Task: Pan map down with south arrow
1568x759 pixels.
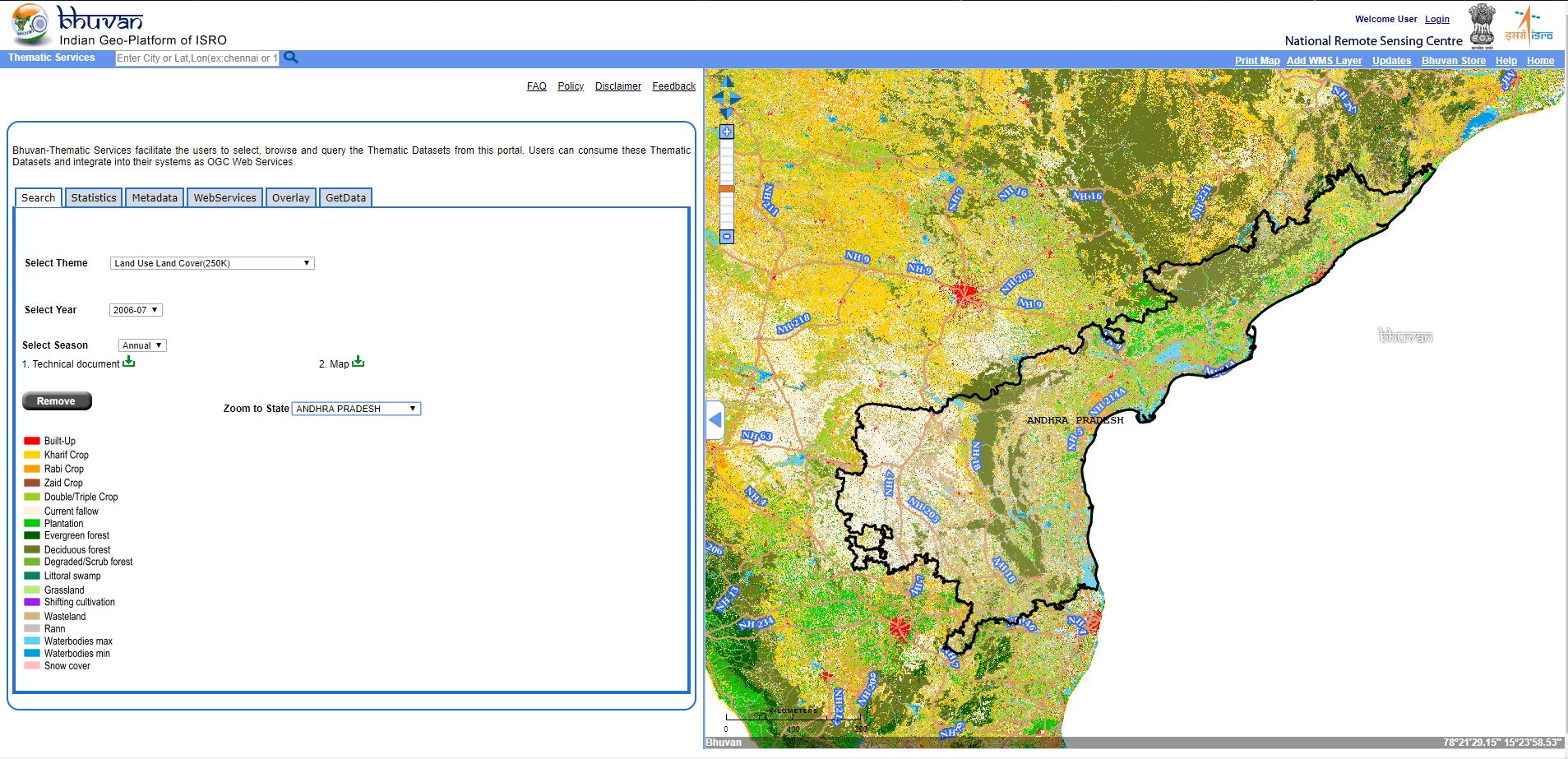Action: pos(727,113)
